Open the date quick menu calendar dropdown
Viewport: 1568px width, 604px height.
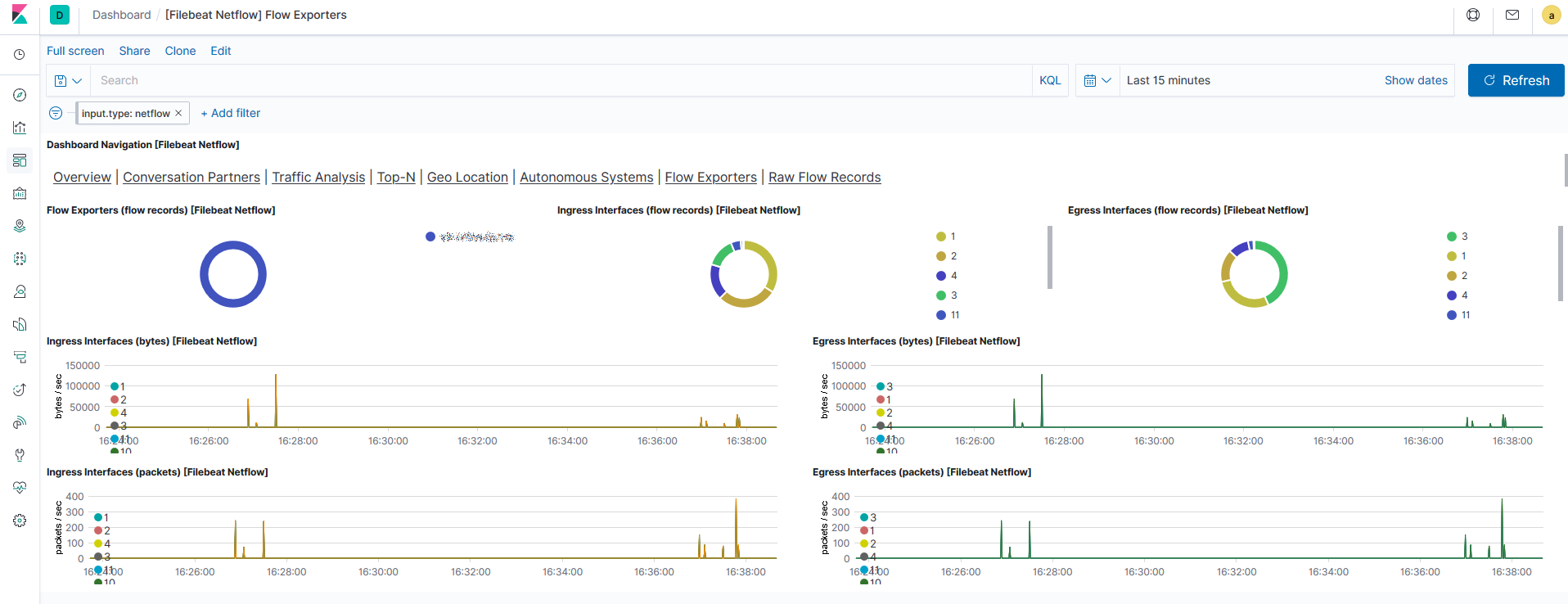coord(1097,80)
